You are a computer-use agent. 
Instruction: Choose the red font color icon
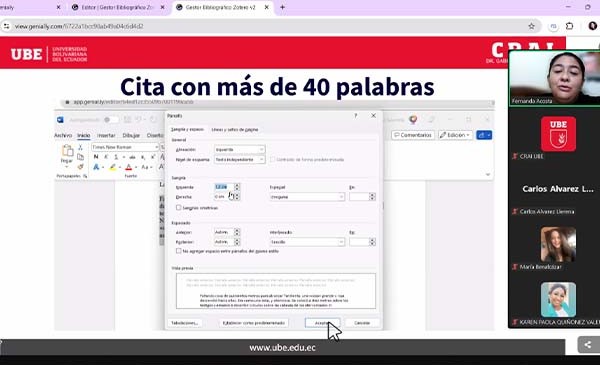click(x=129, y=167)
